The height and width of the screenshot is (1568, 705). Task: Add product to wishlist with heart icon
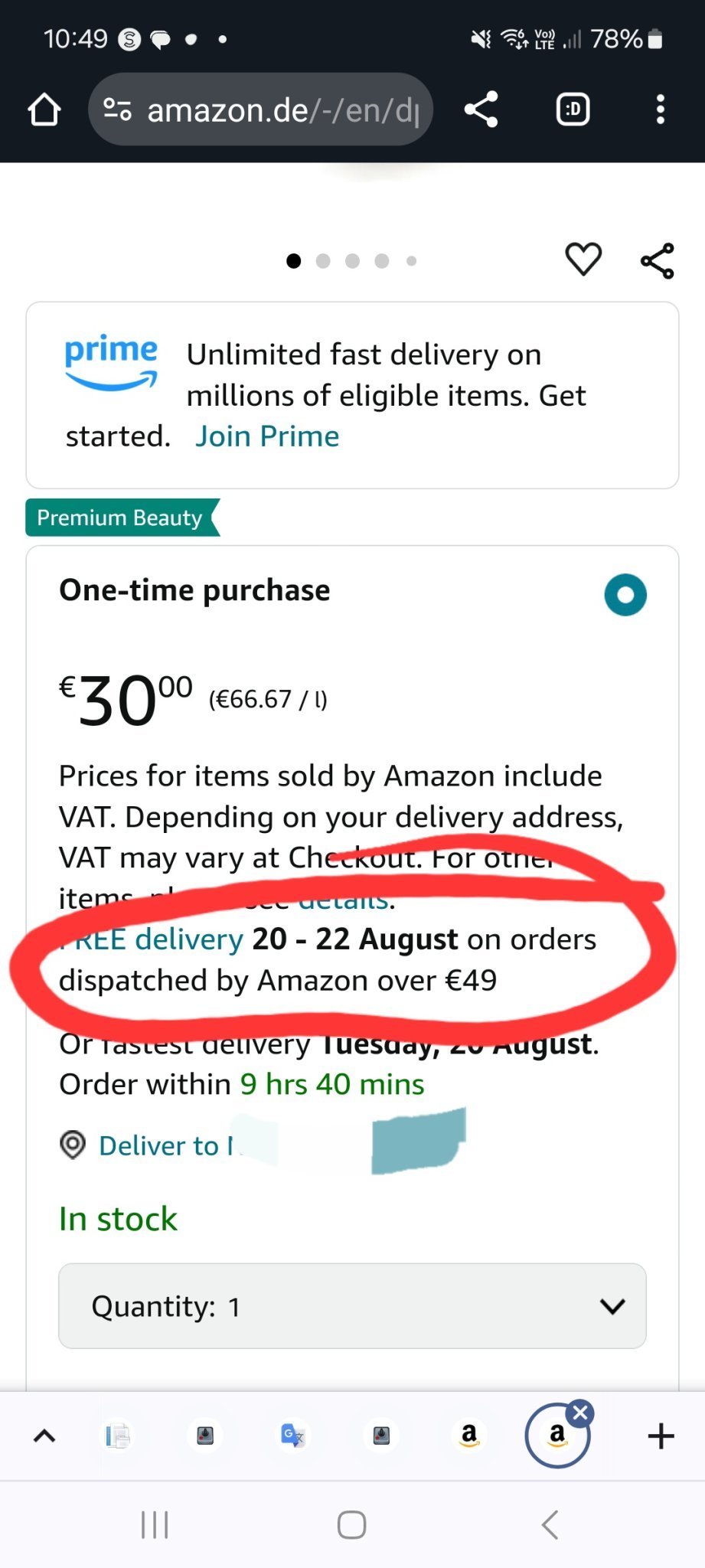point(583,259)
